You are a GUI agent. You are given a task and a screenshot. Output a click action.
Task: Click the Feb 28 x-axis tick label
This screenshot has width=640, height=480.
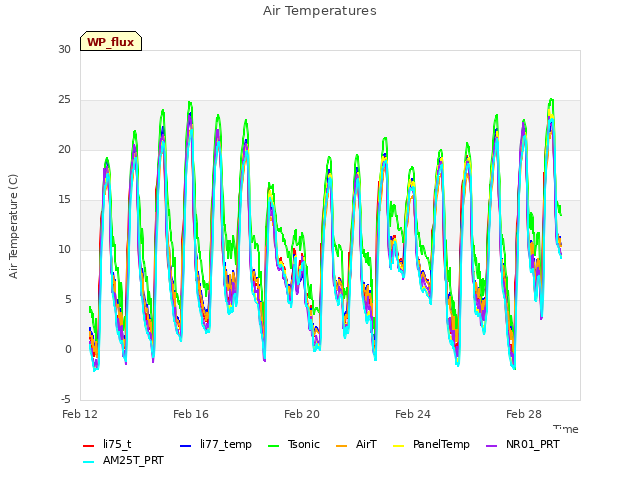point(524,414)
